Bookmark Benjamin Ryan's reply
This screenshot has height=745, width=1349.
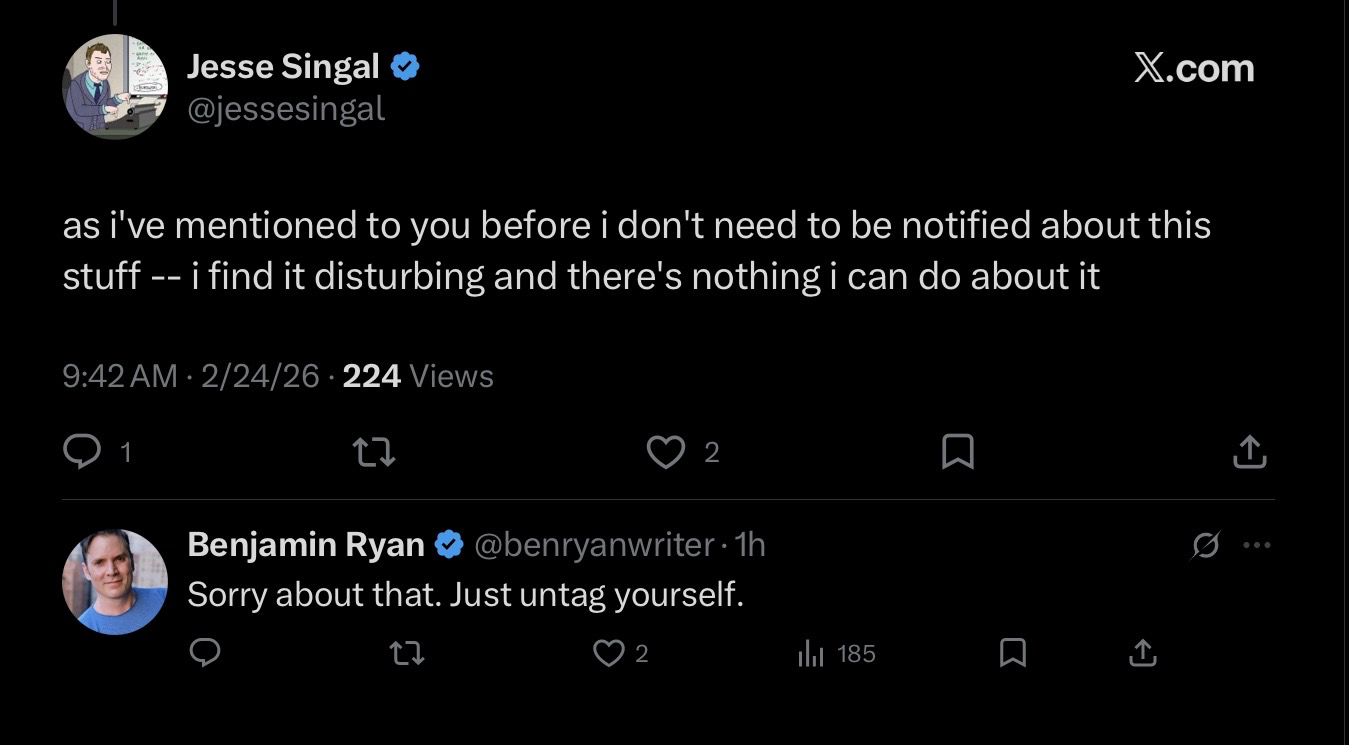1012,653
